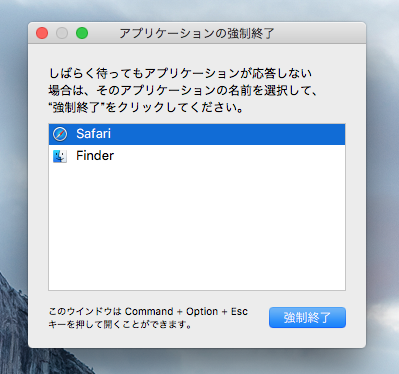Click the Safari compass icon
This screenshot has height=374, width=399.
pyautogui.click(x=60, y=134)
